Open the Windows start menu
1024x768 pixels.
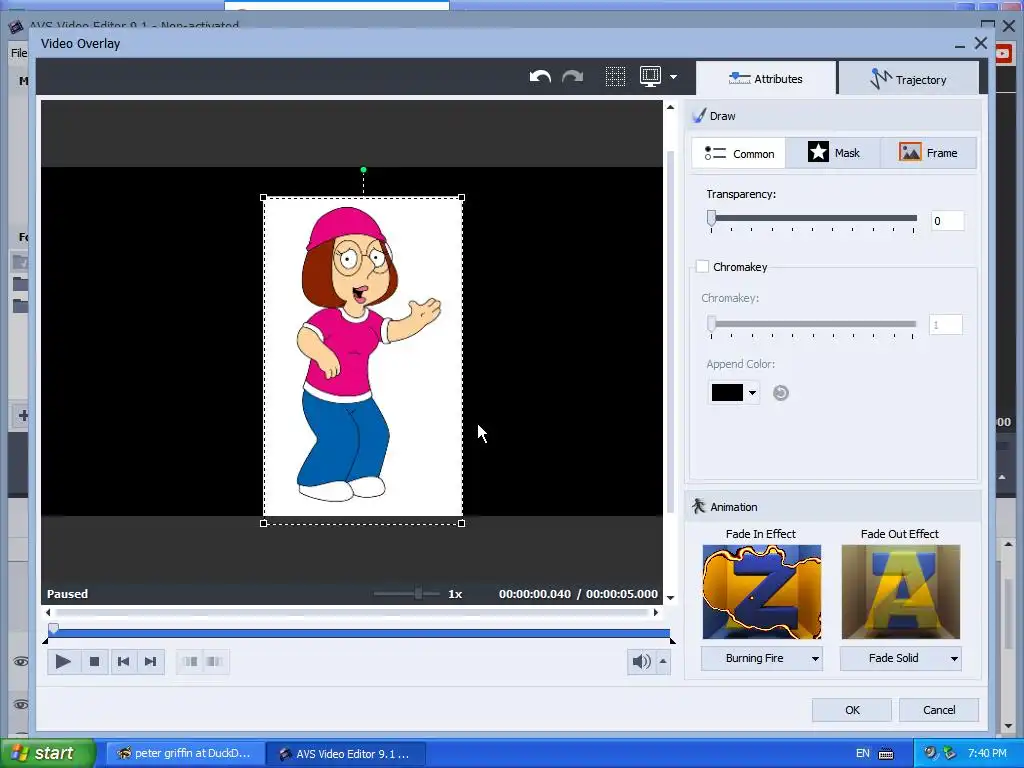[x=47, y=753]
